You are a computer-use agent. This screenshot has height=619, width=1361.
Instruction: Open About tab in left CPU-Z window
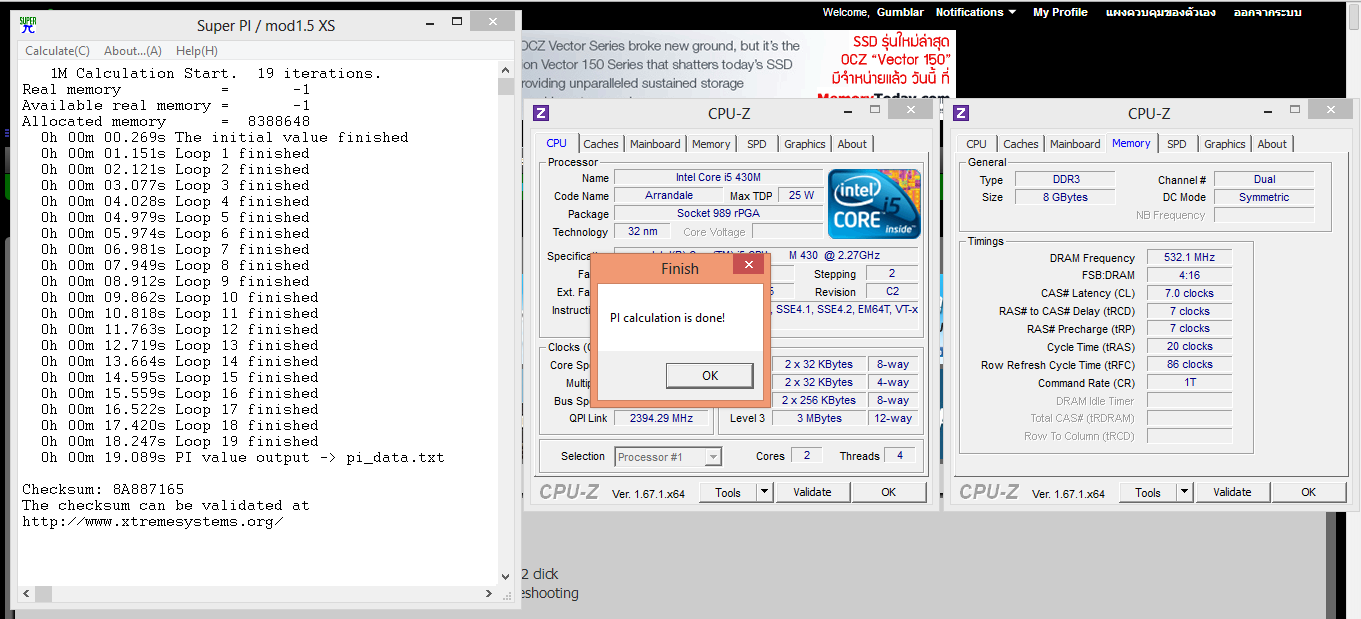point(852,144)
